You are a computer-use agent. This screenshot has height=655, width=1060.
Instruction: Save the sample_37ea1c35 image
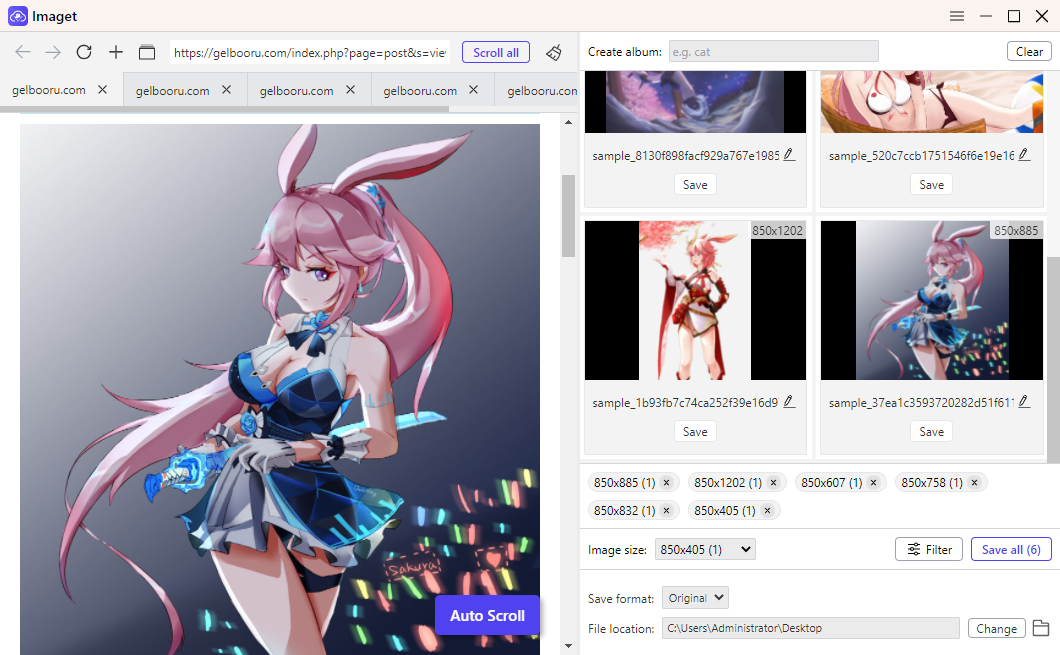932,431
